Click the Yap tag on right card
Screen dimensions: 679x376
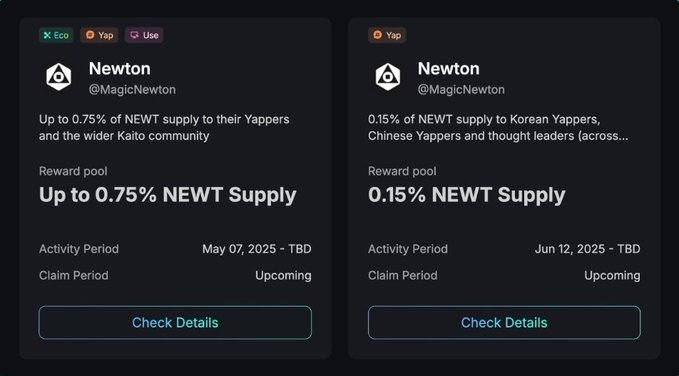tap(387, 35)
